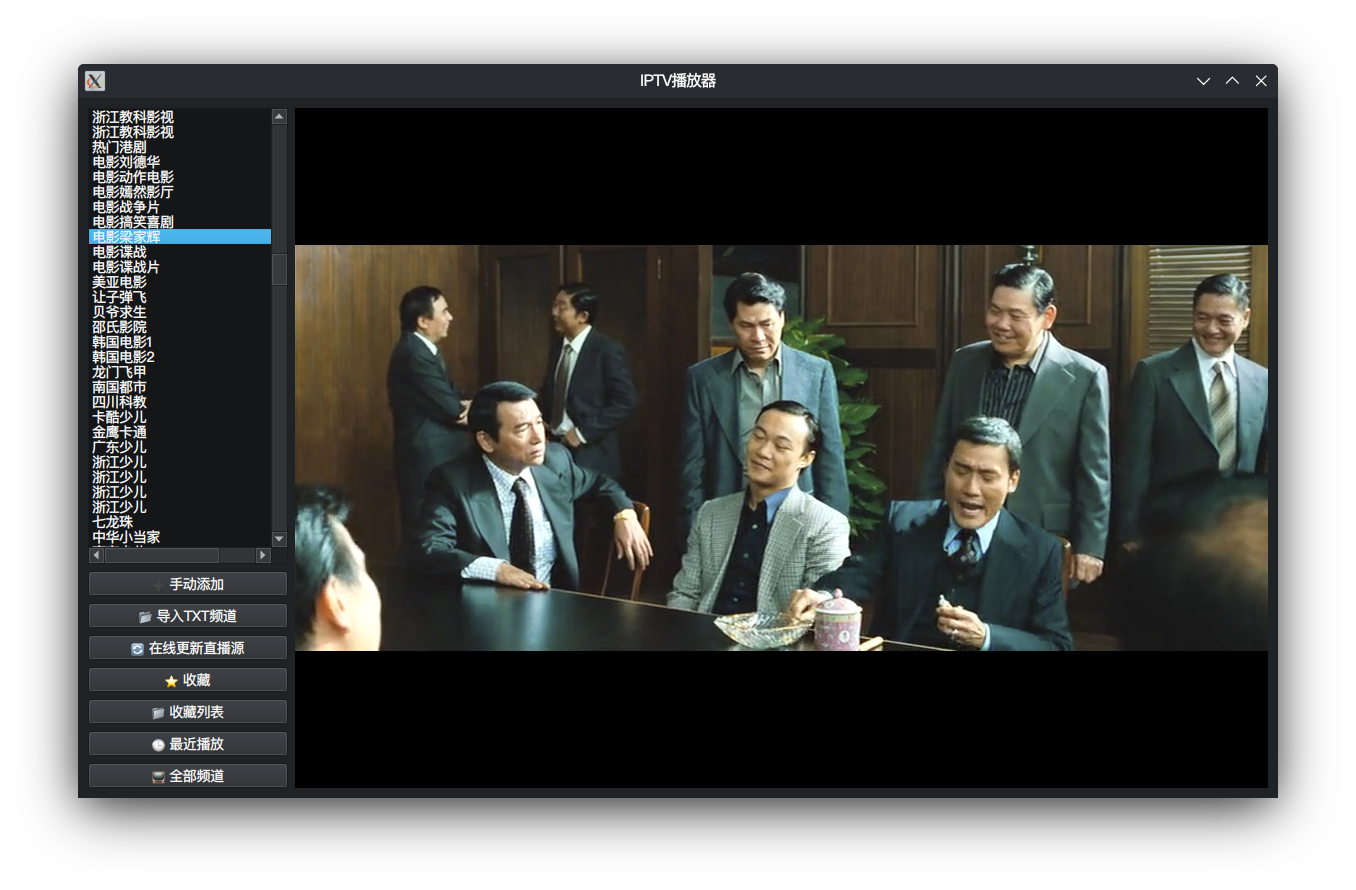Click the highlighted 电影梁家辉 channel

pyautogui.click(x=180, y=237)
